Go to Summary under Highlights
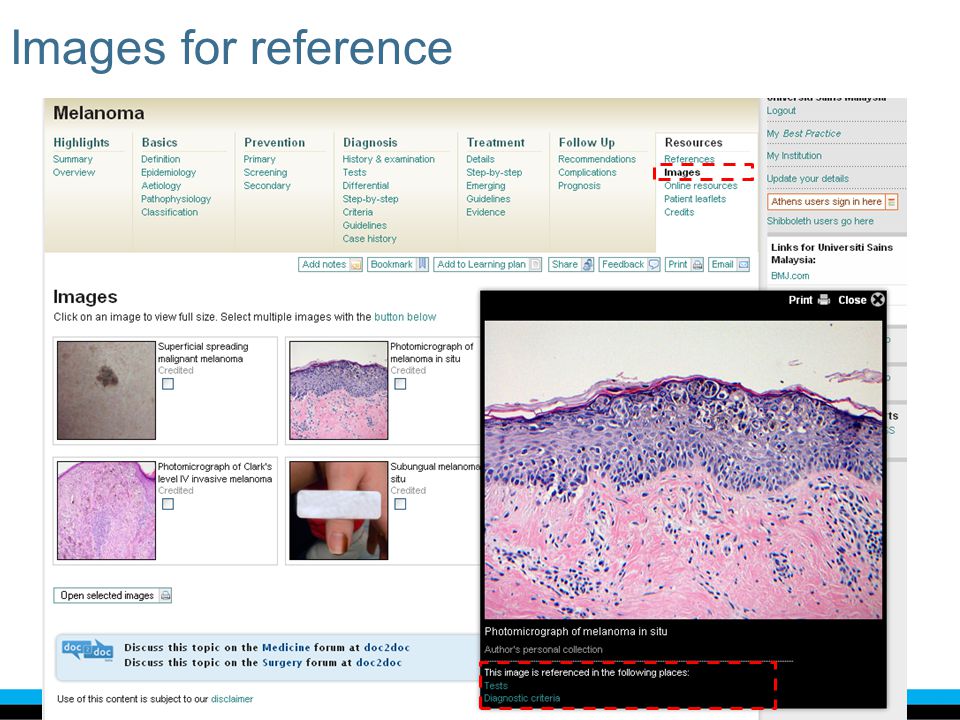This screenshot has height=720, width=960. coord(73,159)
